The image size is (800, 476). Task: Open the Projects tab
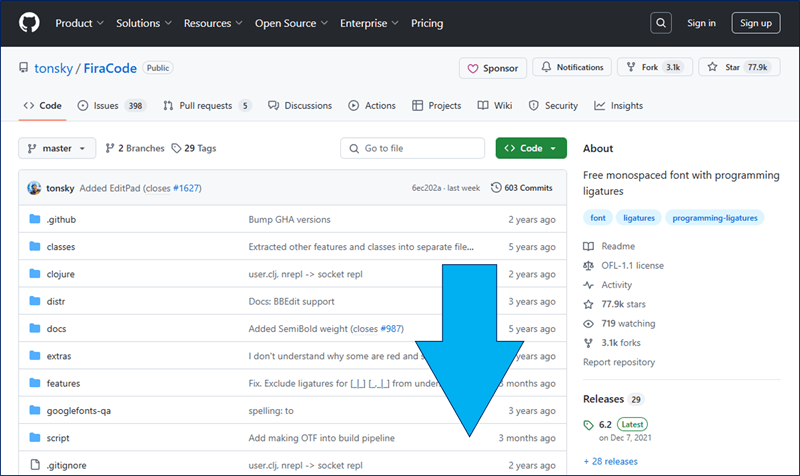click(437, 106)
